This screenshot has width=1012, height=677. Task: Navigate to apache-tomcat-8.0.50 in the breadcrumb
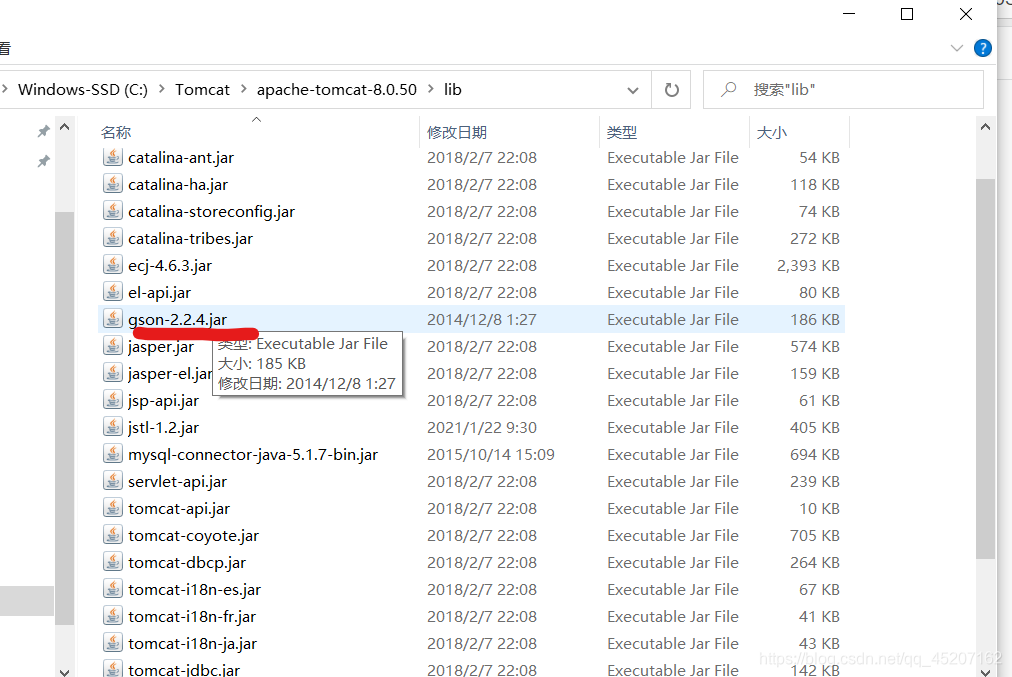coord(336,89)
